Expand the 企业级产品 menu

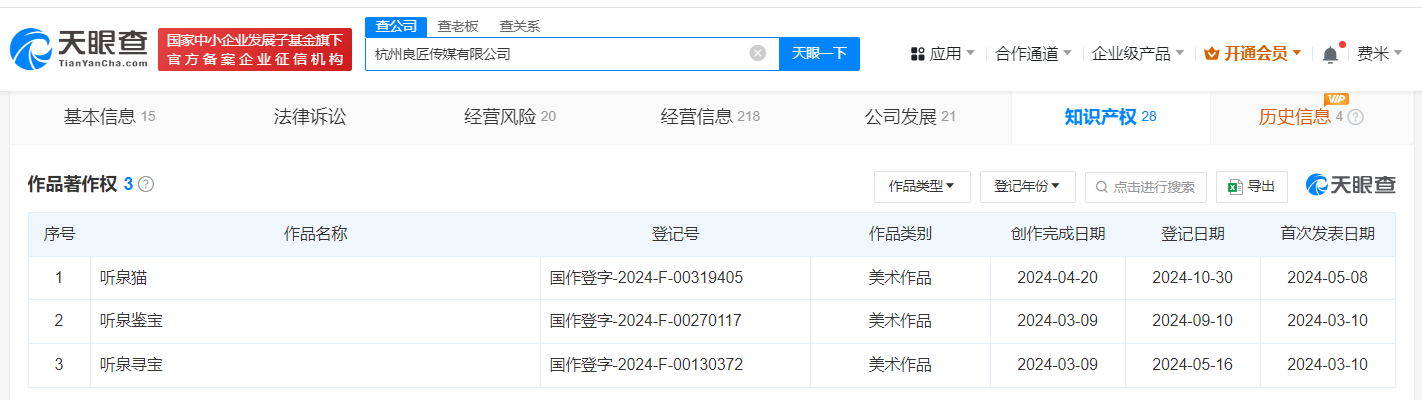[1138, 54]
